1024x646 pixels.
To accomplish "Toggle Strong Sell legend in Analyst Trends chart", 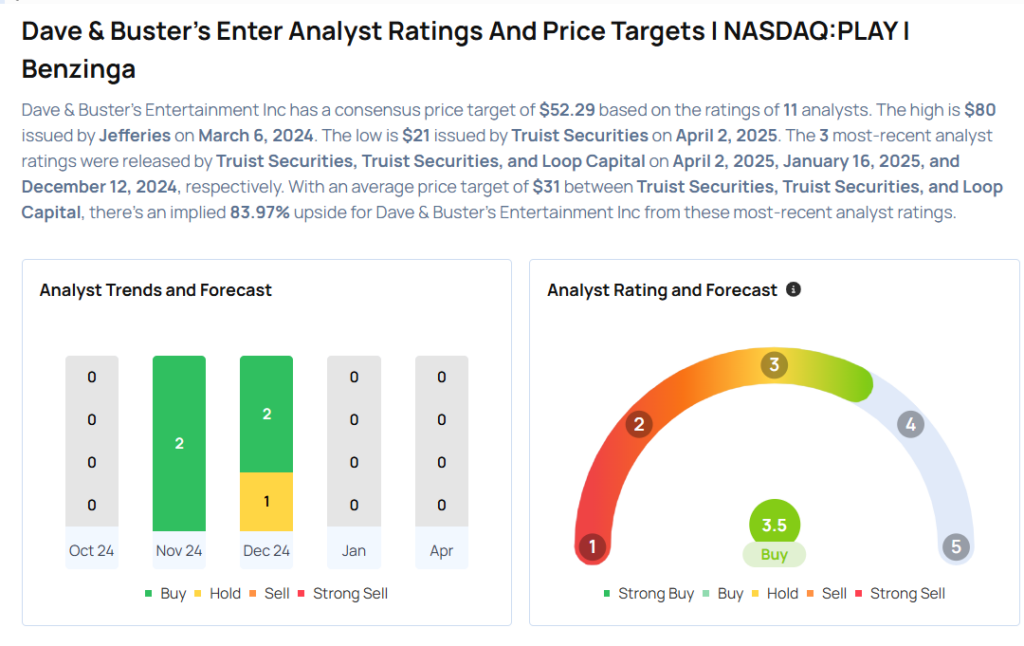I will pos(343,593).
